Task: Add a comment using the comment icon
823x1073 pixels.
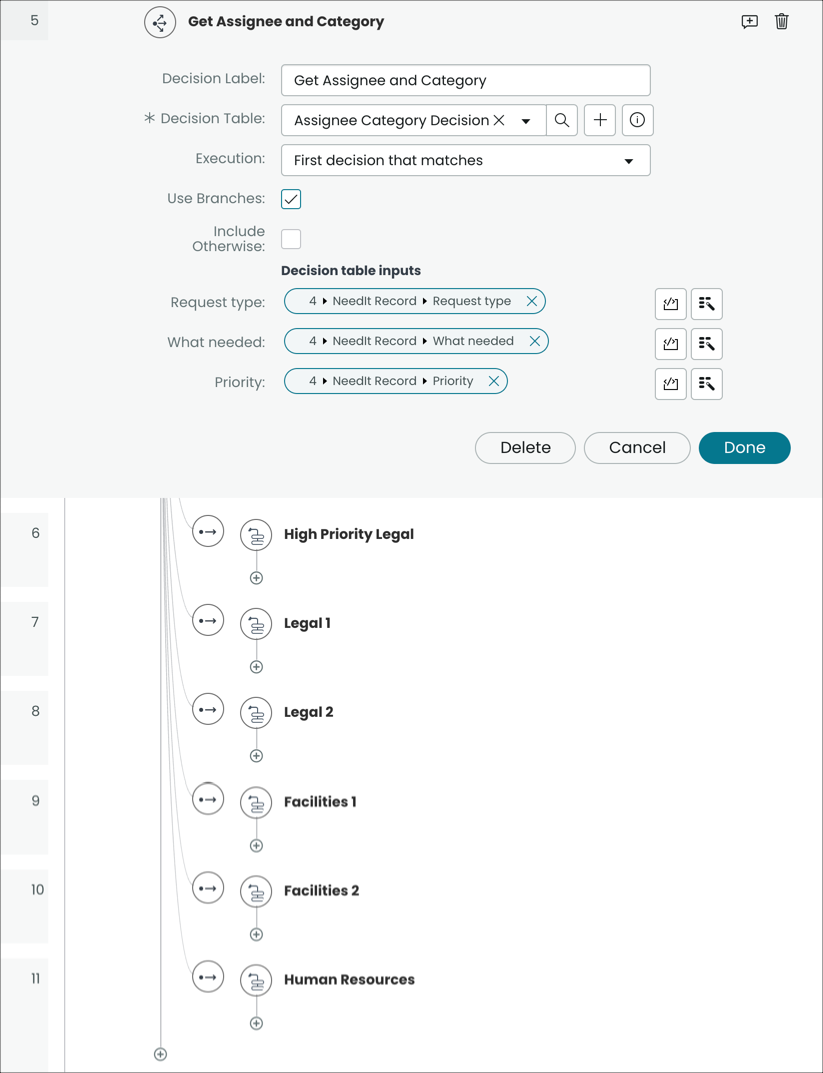Action: click(x=749, y=21)
